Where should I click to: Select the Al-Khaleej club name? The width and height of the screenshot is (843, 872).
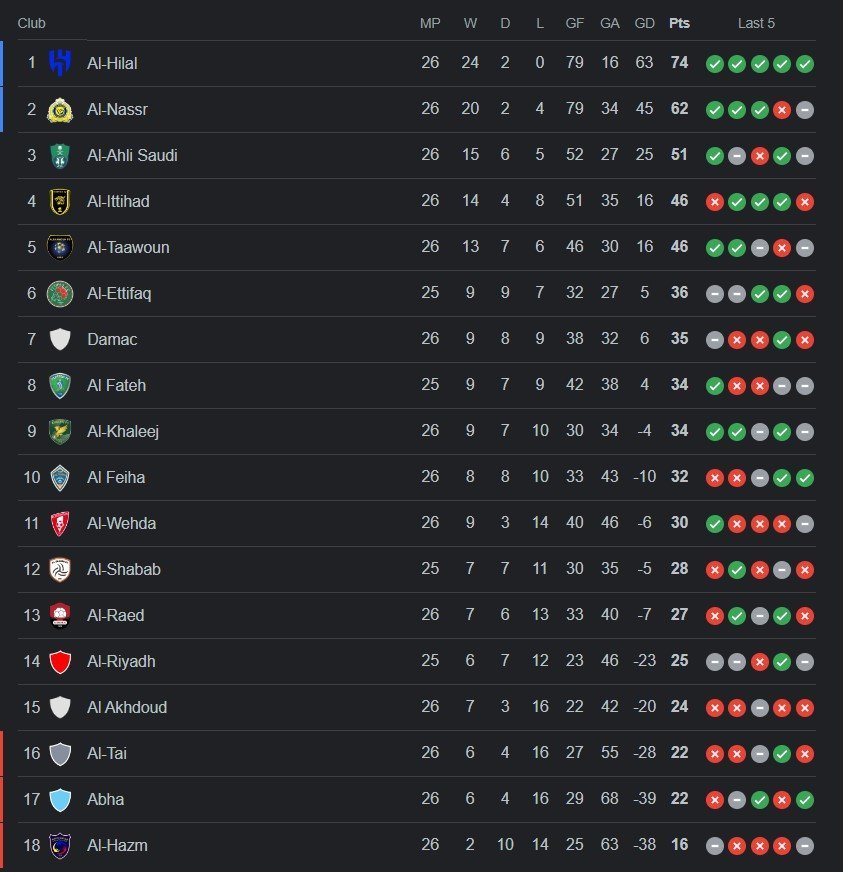click(x=123, y=431)
